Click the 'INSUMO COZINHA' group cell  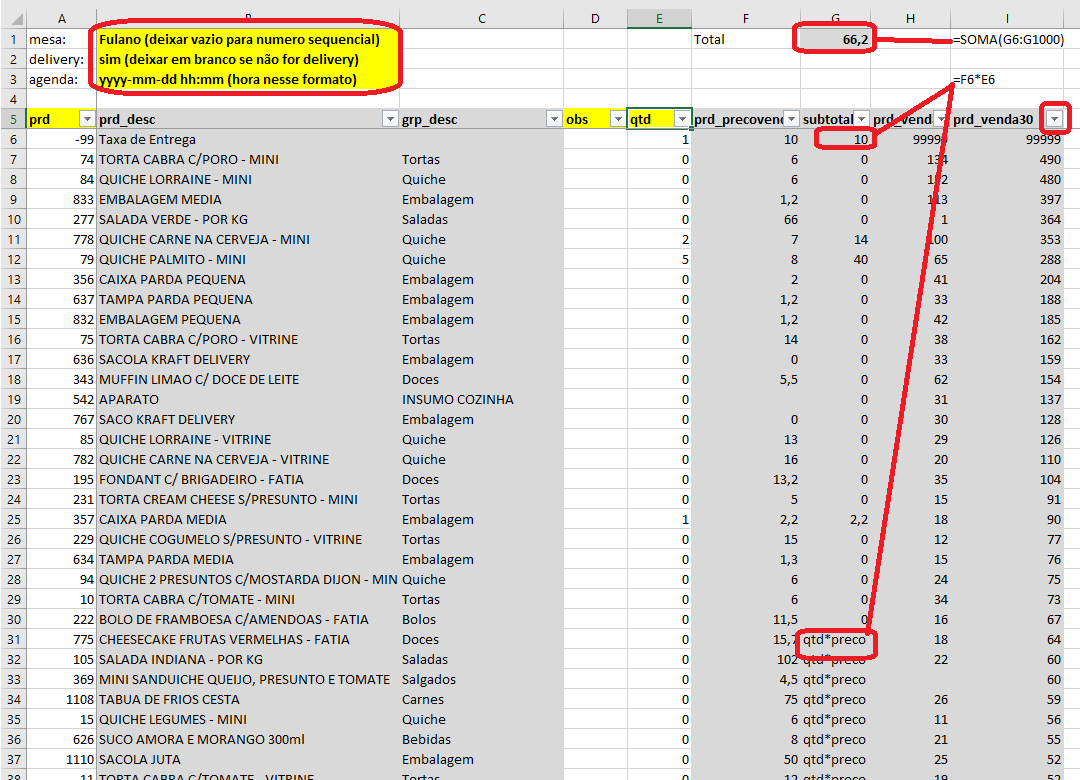(x=481, y=400)
